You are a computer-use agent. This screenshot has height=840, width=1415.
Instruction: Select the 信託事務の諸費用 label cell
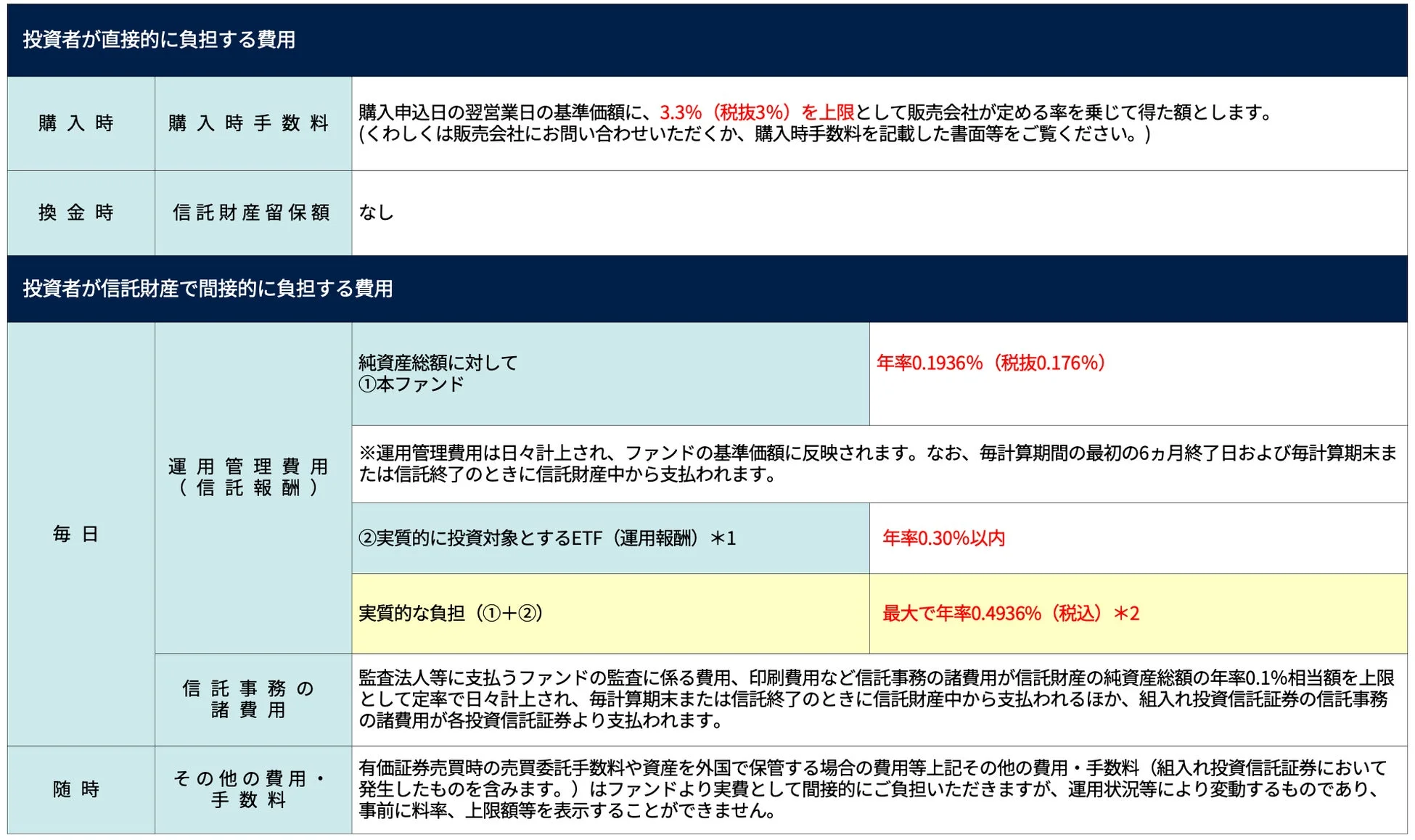click(x=252, y=685)
